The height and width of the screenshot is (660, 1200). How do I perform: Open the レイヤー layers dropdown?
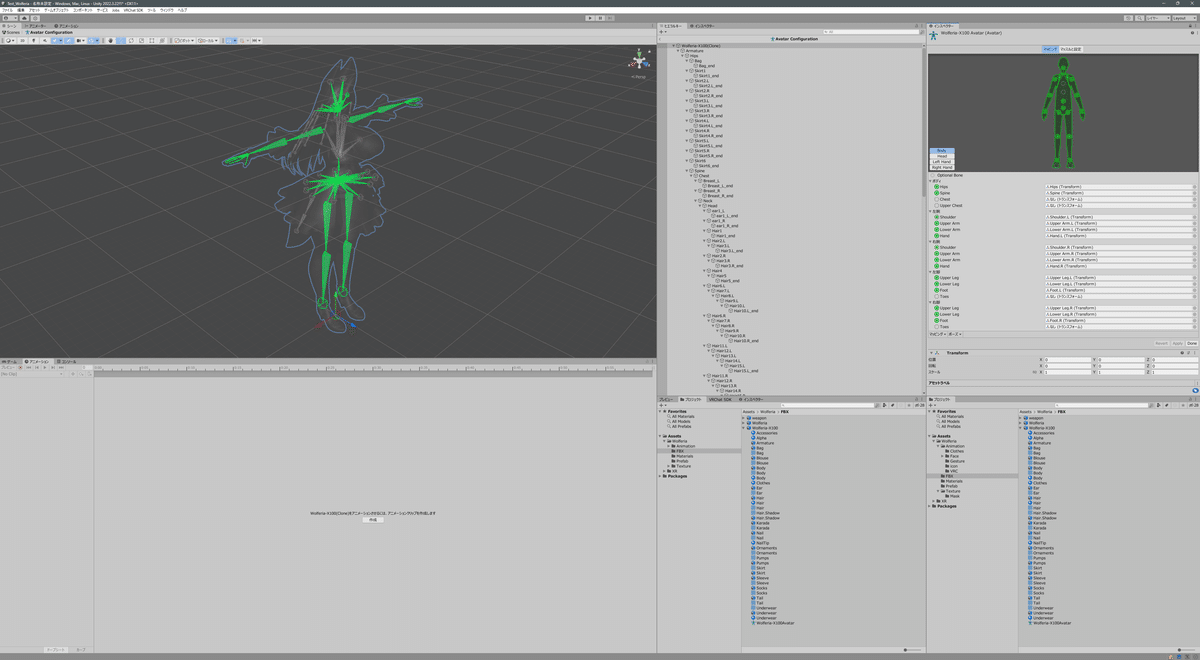(1158, 18)
